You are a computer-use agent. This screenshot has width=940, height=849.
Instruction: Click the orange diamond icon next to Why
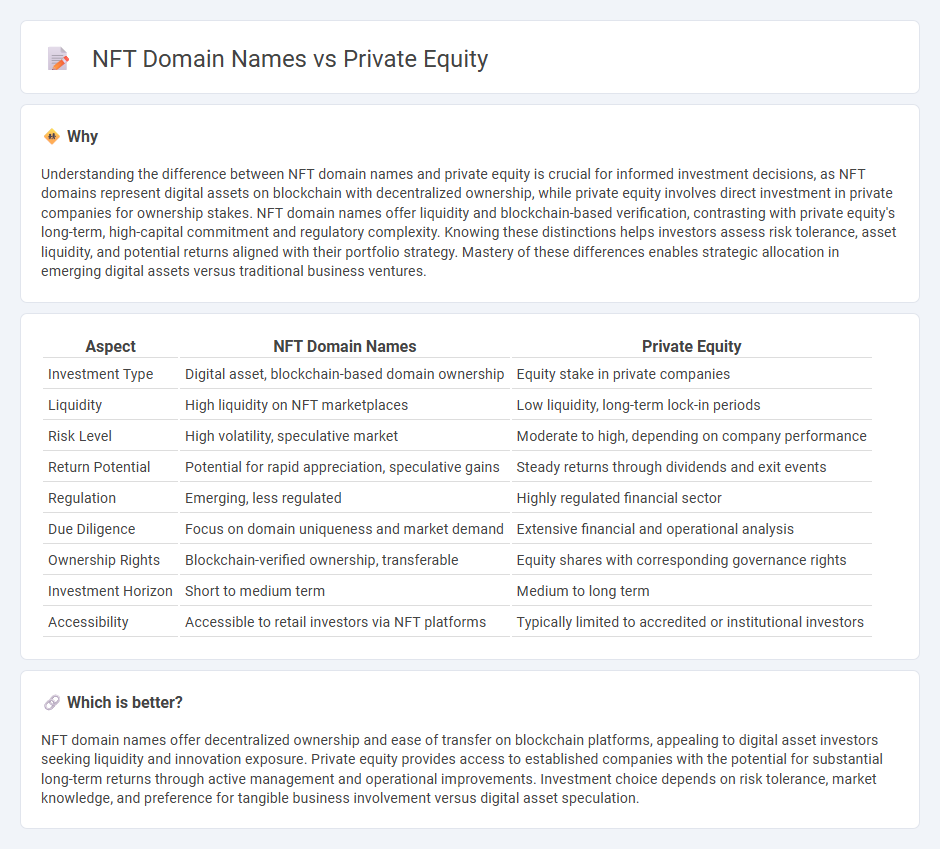coord(52,136)
